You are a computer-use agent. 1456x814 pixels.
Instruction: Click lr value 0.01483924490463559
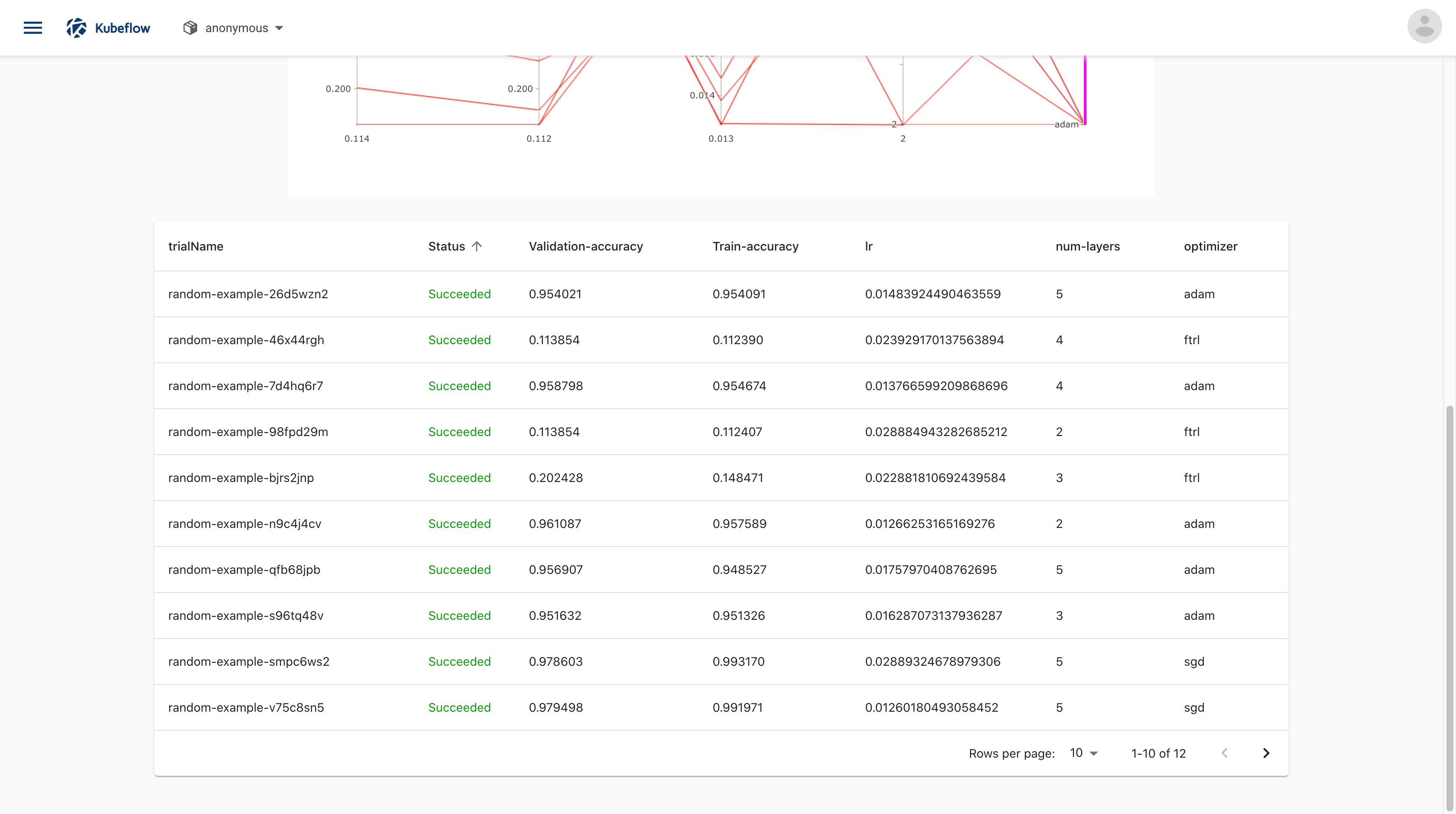(x=933, y=294)
